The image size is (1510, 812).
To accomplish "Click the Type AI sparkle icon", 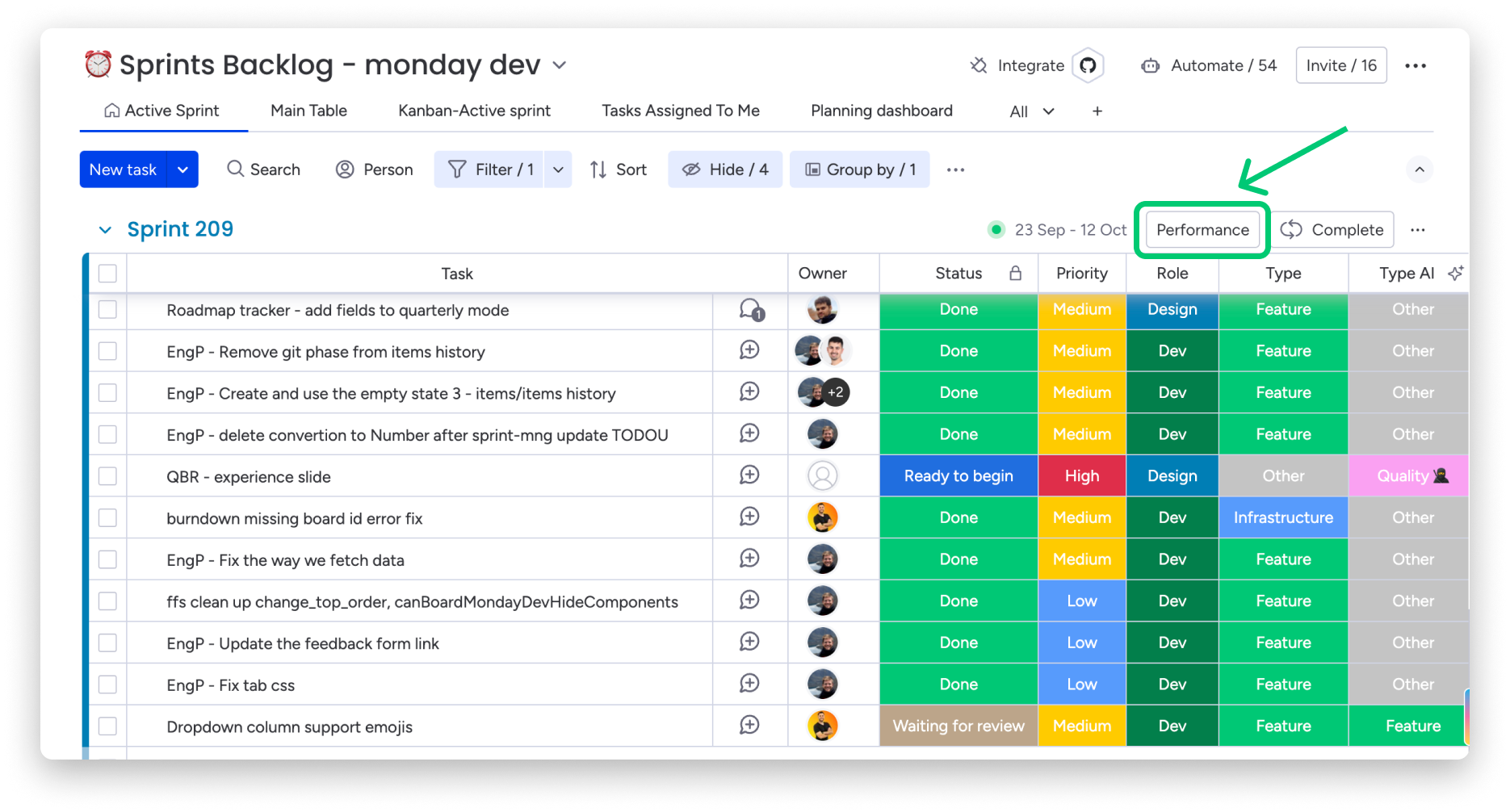I will 1456,273.
